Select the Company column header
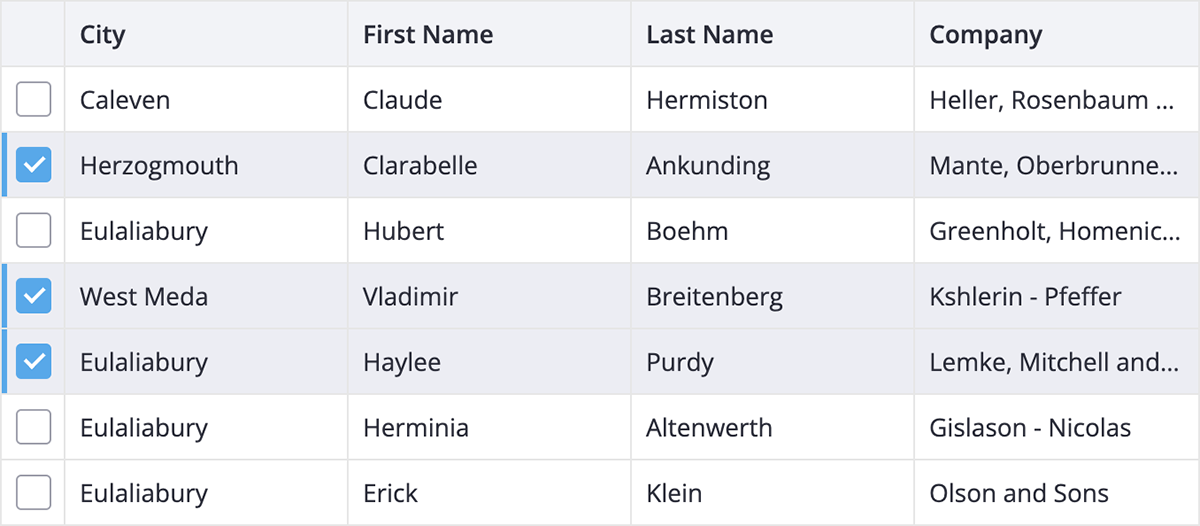 (x=1056, y=34)
